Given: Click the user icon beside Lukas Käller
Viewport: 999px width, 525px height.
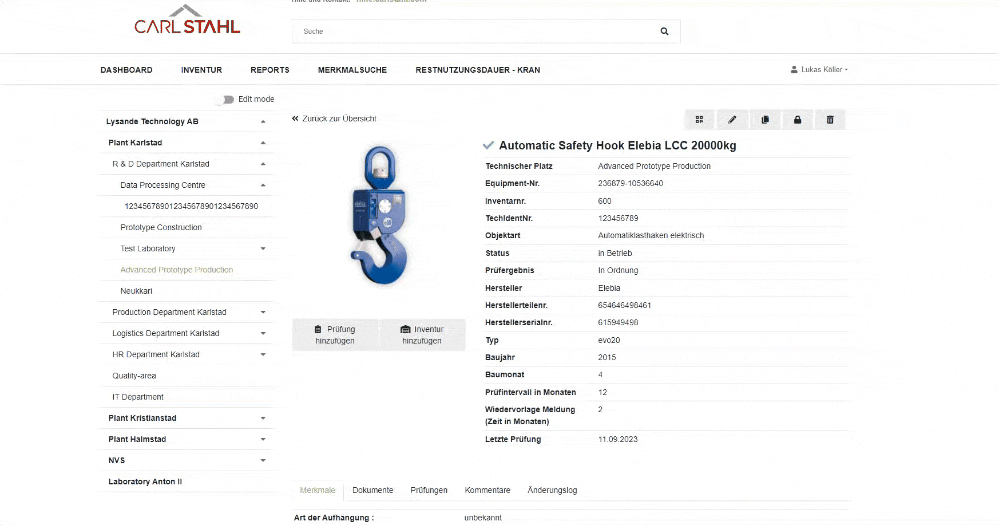Looking at the screenshot, I should [794, 70].
